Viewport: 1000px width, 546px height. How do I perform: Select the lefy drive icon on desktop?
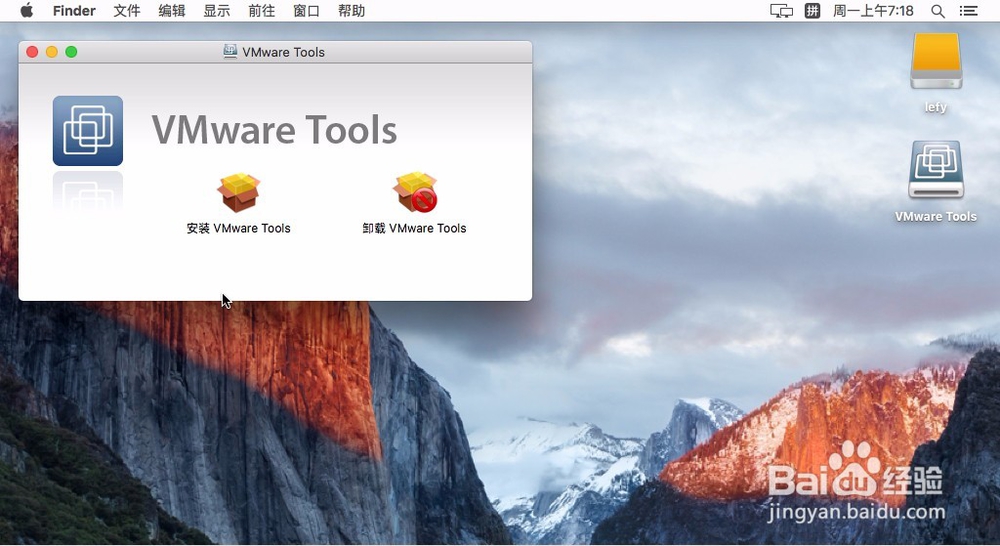pyautogui.click(x=936, y=61)
